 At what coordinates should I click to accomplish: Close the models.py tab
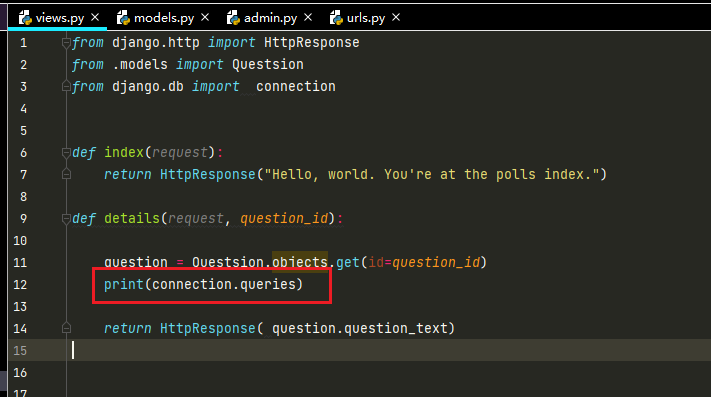[205, 17]
